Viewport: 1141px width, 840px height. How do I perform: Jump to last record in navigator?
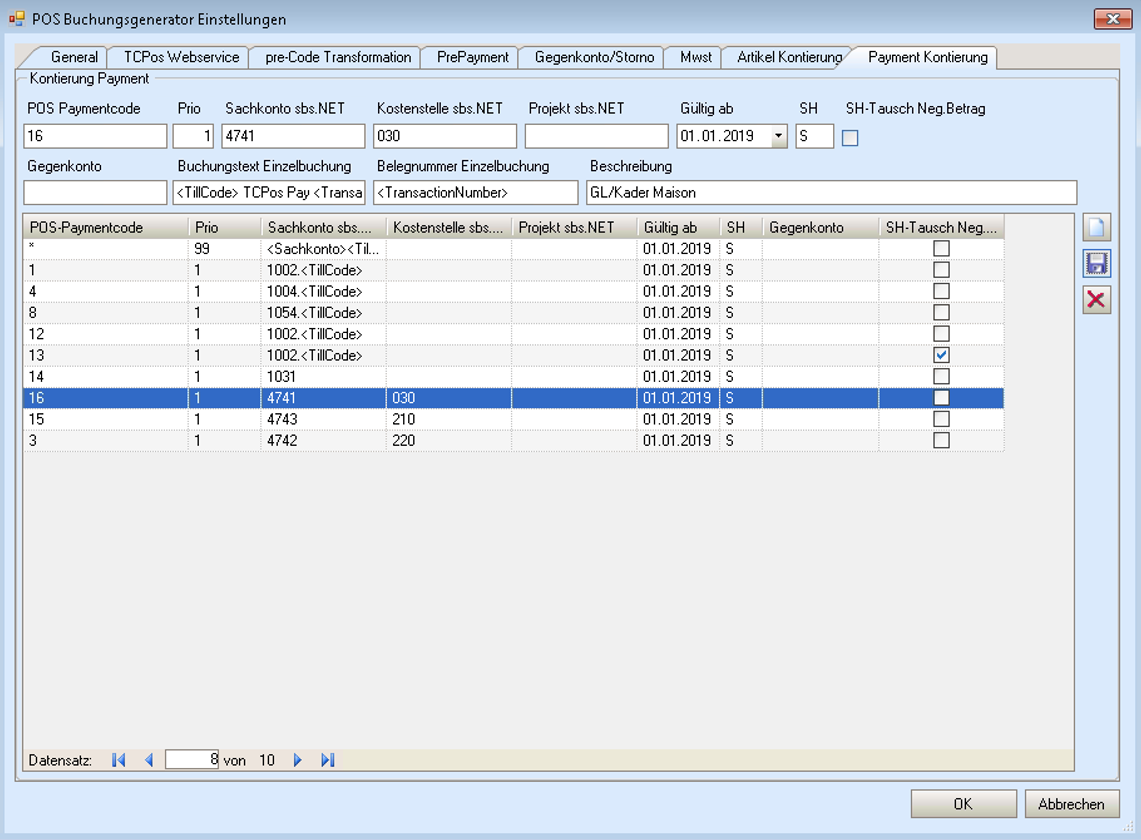pos(327,760)
